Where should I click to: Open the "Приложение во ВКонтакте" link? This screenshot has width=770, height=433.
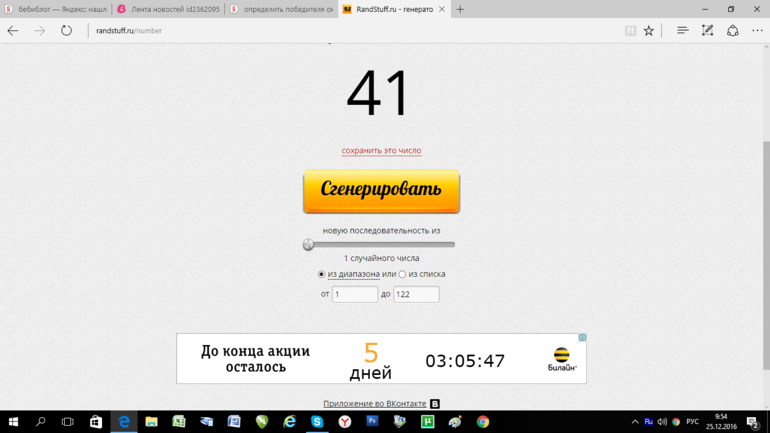tap(374, 404)
